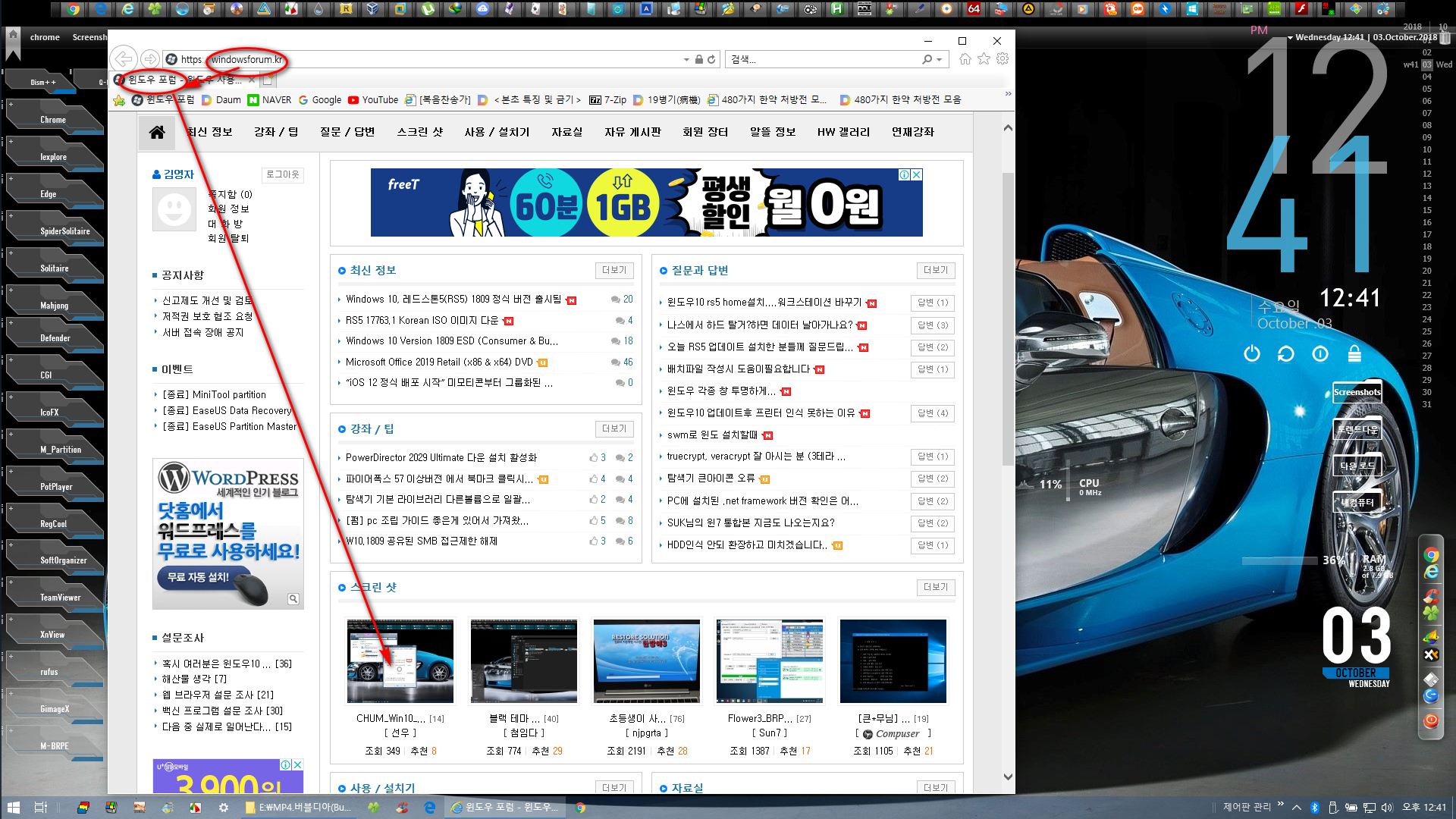Screen dimensions: 1456x819
Task: Refresh page via address bar reload icon
Action: [x=711, y=59]
